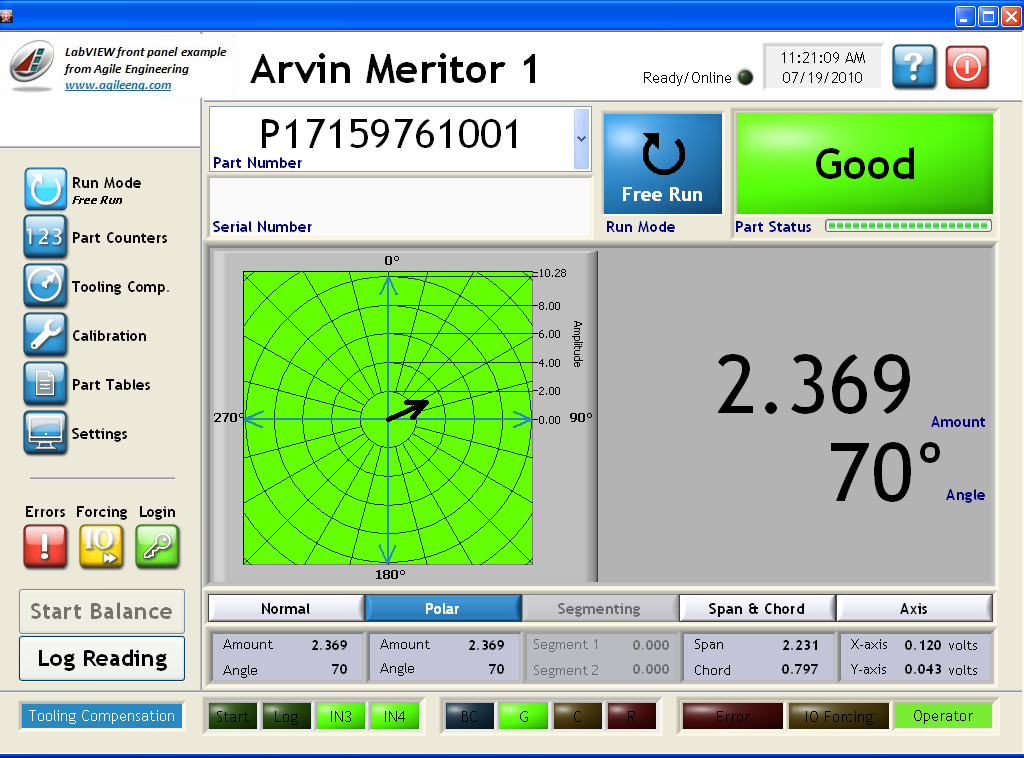Open the www.agileeng.com link
Screen dimensions: 1024x758
pyautogui.click(x=118, y=85)
